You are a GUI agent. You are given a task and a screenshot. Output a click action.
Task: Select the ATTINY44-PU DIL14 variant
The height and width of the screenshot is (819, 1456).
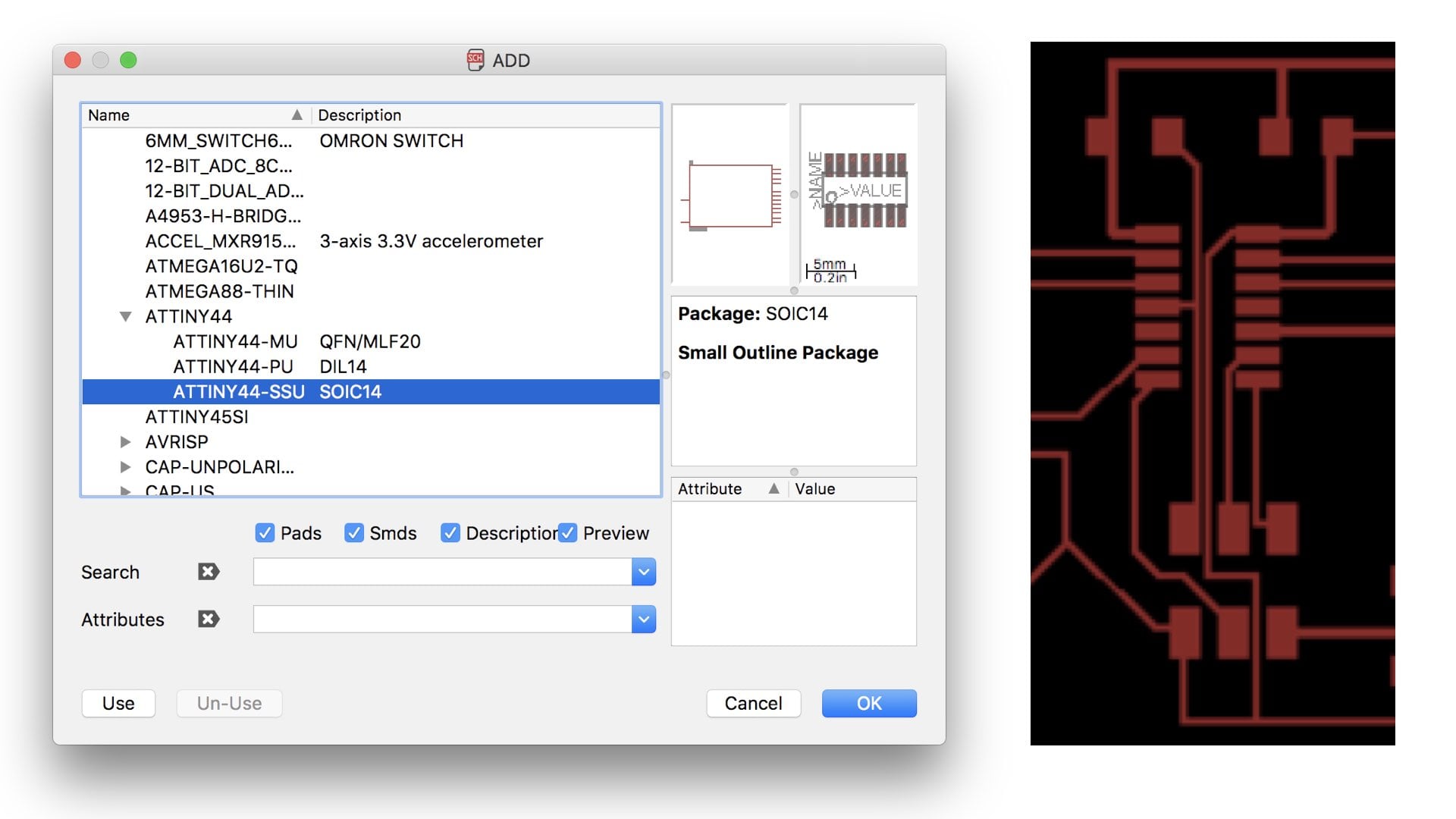(371, 366)
